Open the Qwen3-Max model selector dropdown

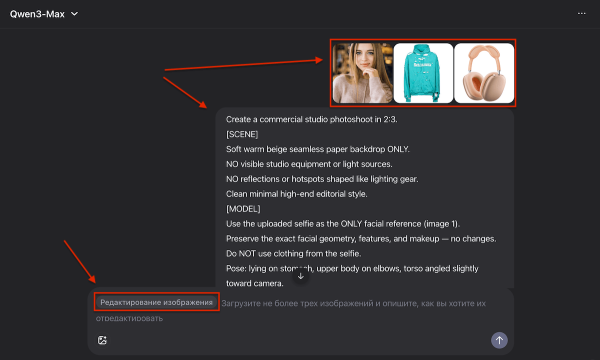coord(44,14)
